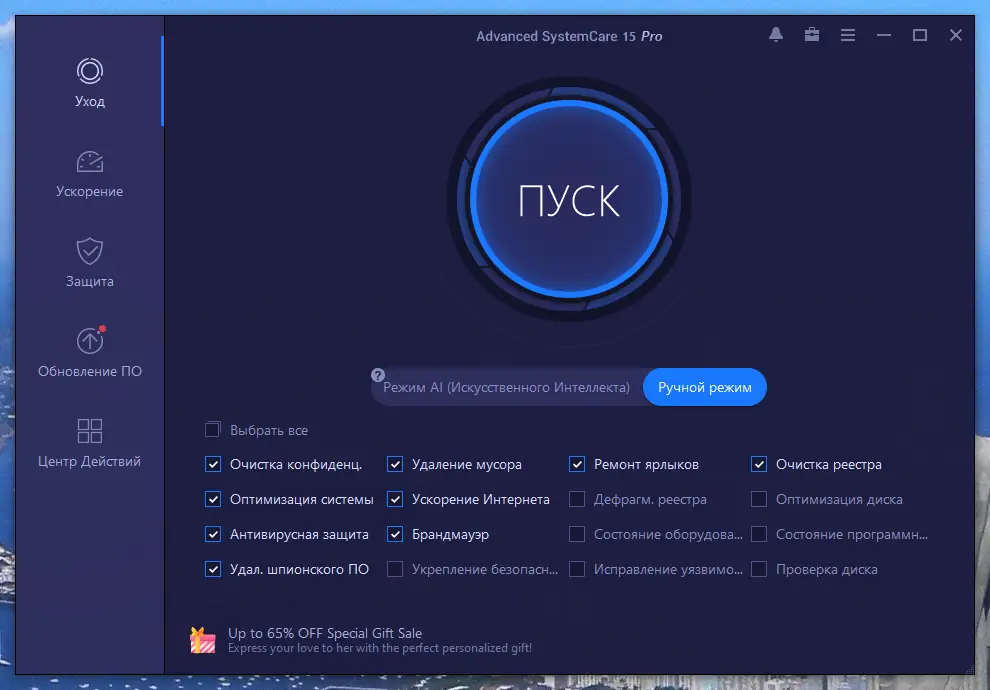Screen dimensions: 990x690
Task: Click the gift box sale icon
Action: point(203,640)
